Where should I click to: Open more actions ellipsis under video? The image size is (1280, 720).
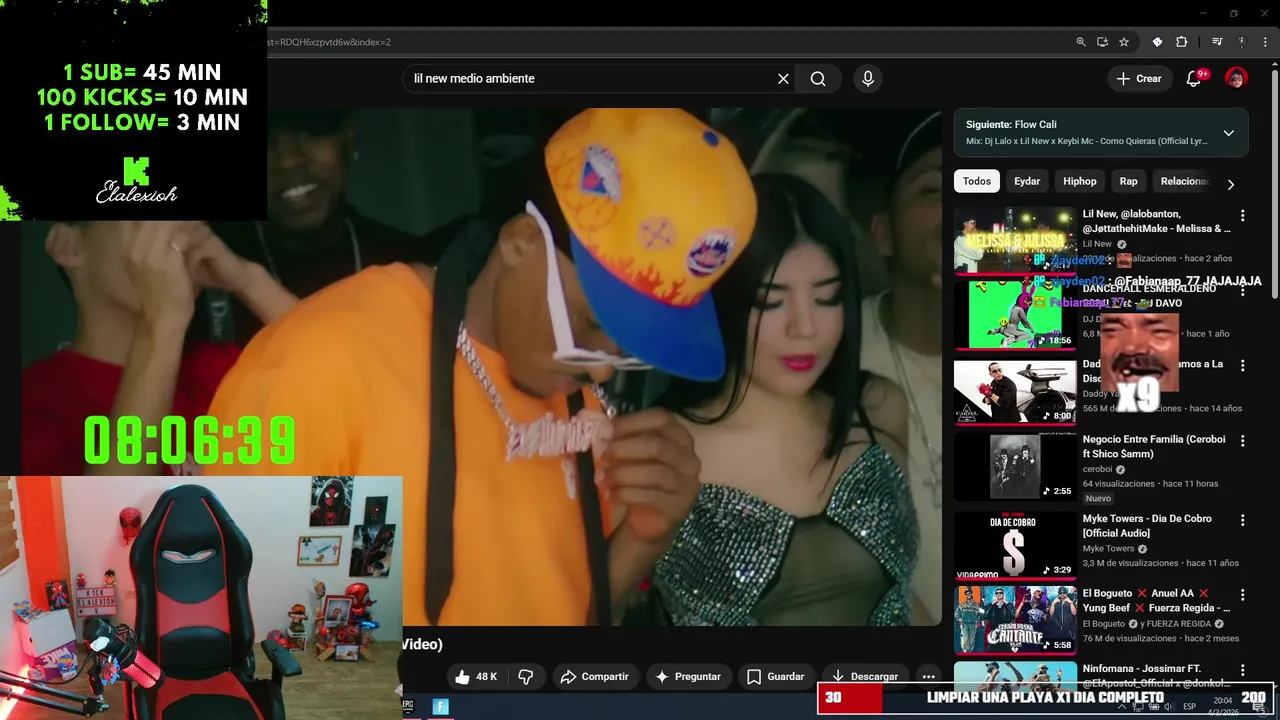928,677
